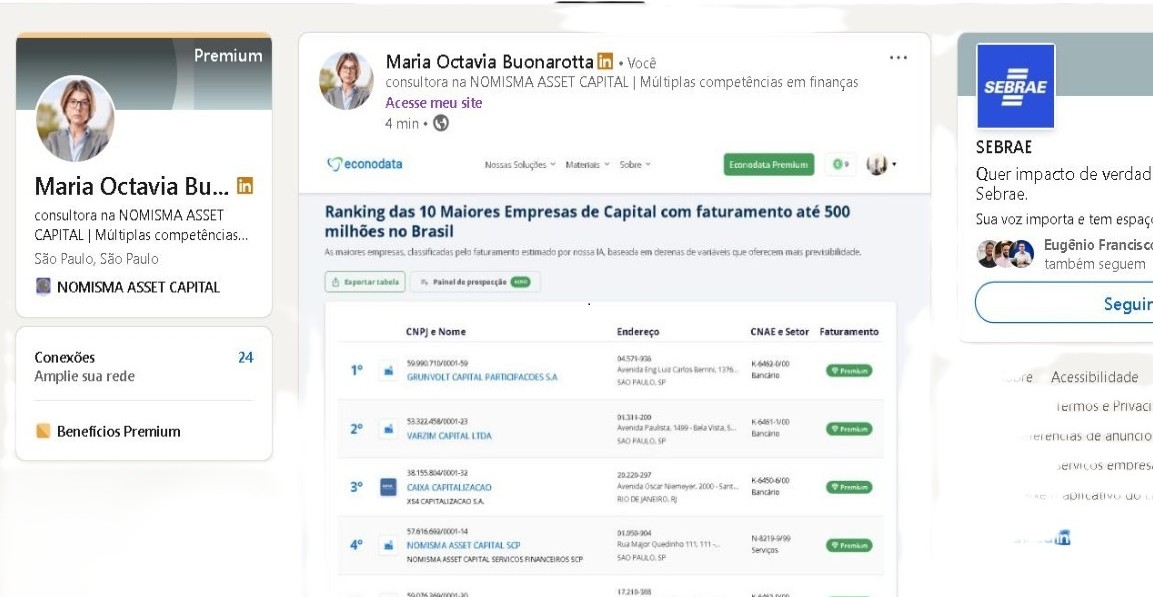Expand the Materiais dropdown
The width and height of the screenshot is (1153, 597).
(x=587, y=165)
